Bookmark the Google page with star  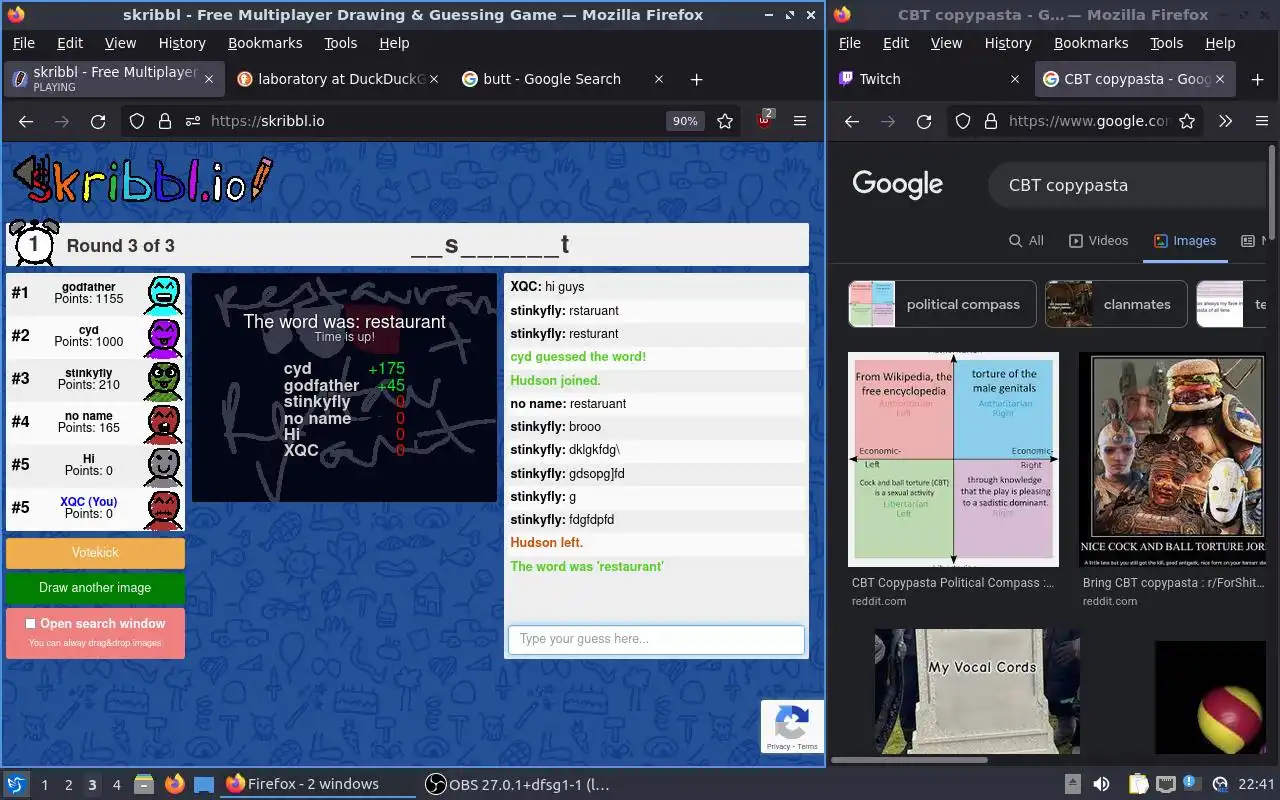(1187, 121)
